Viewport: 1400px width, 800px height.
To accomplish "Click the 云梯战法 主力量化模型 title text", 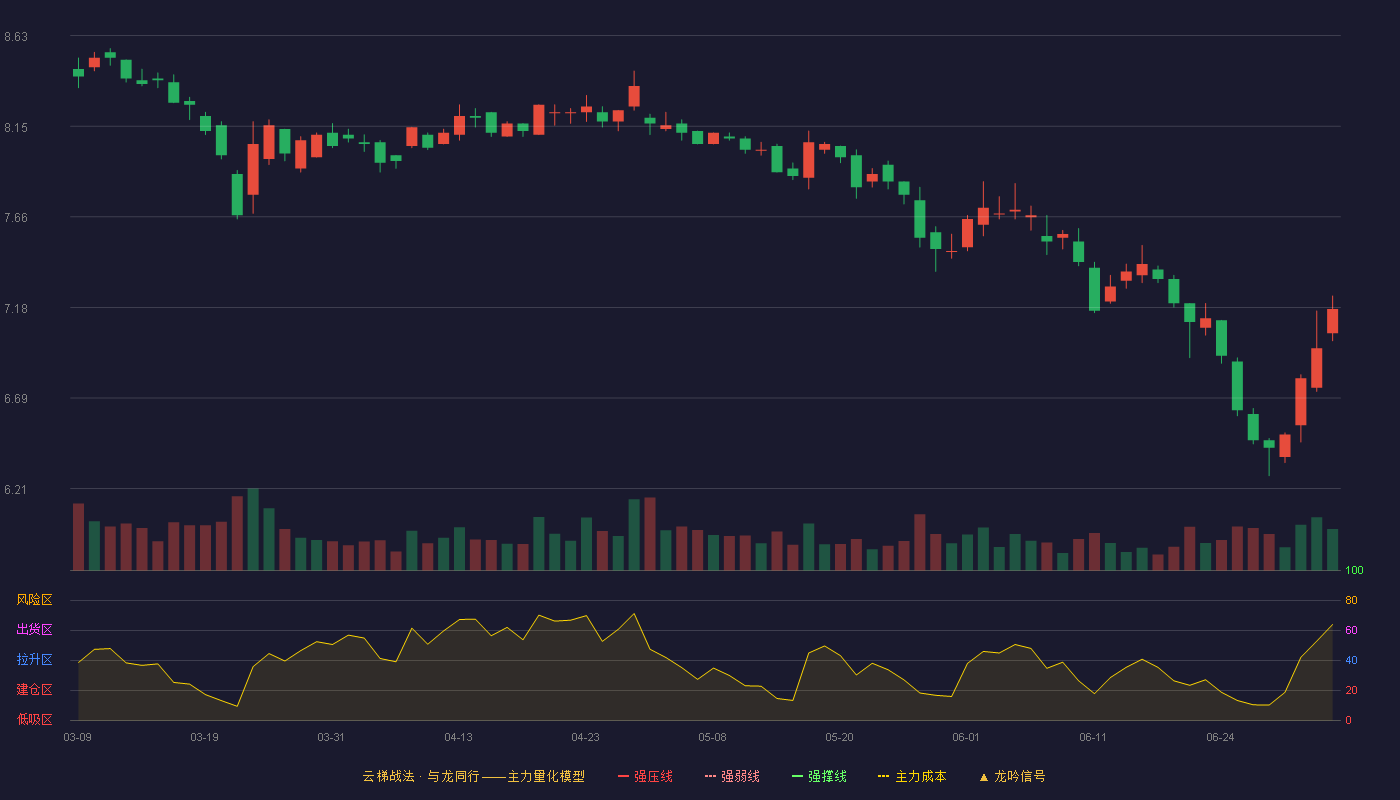I will pyautogui.click(x=473, y=776).
